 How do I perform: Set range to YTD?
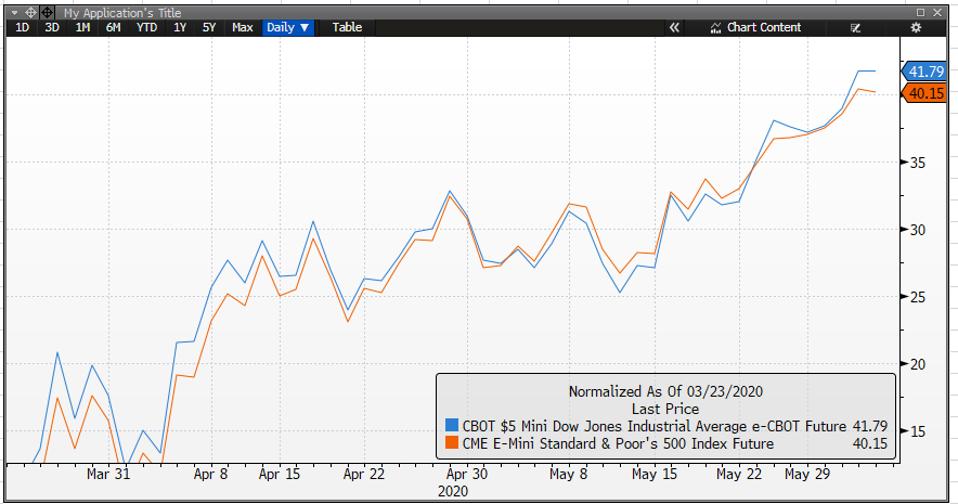point(146,28)
